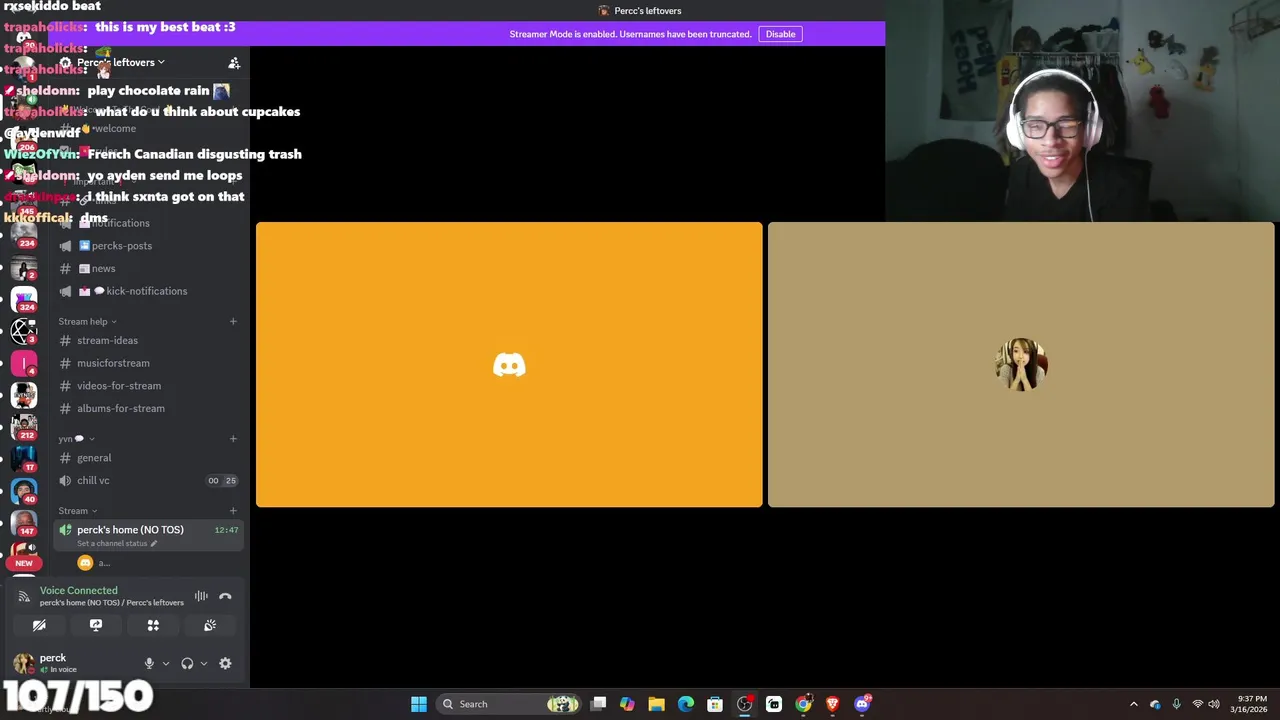Open Brave browser from taskbar
This screenshot has height=720, width=1280.
tap(832, 704)
